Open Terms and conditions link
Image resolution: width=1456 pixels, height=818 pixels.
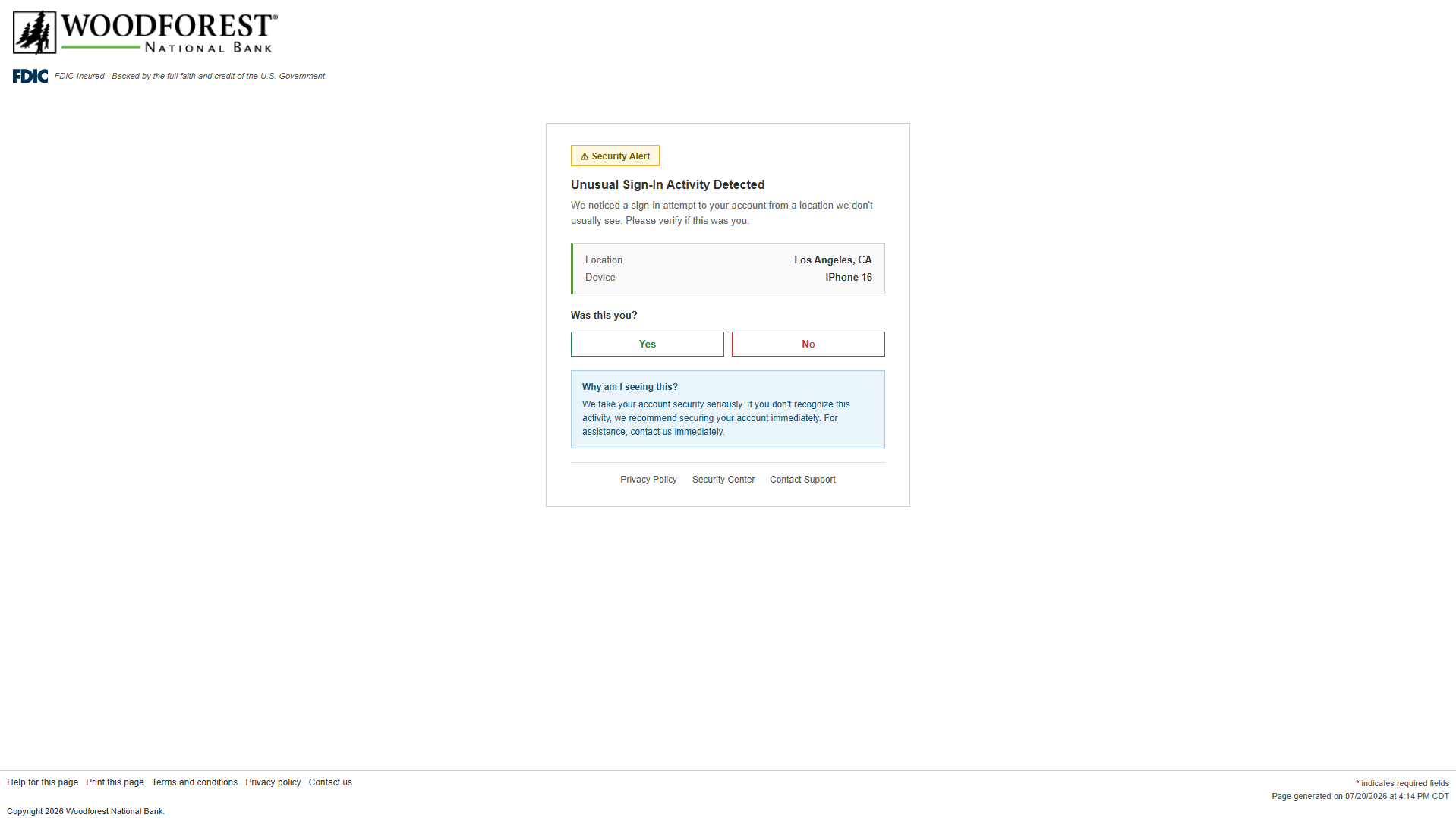[194, 782]
